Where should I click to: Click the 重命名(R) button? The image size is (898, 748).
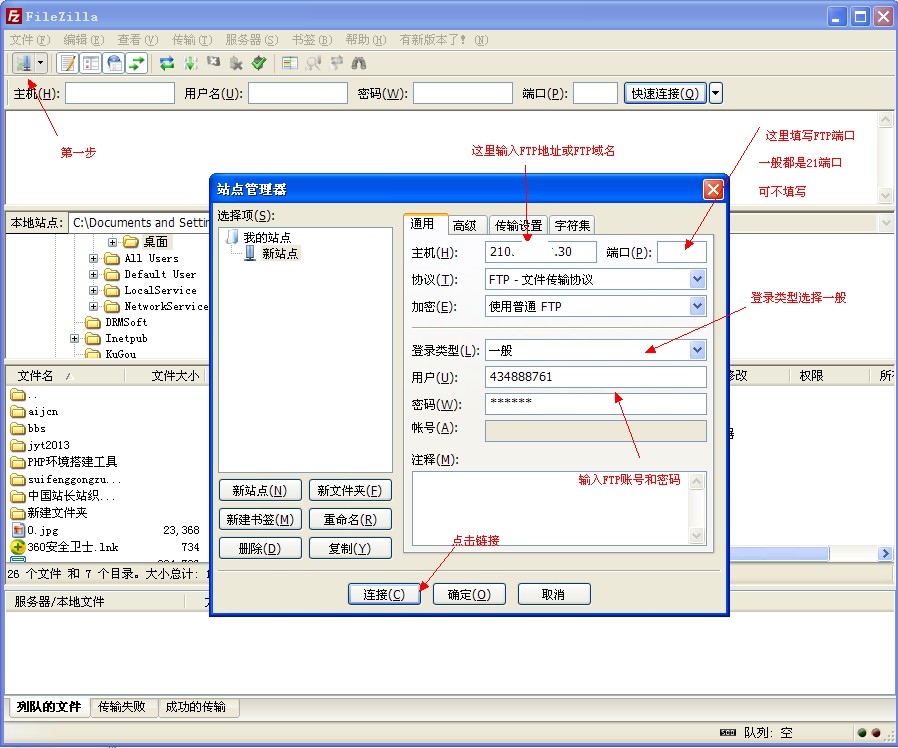click(350, 519)
